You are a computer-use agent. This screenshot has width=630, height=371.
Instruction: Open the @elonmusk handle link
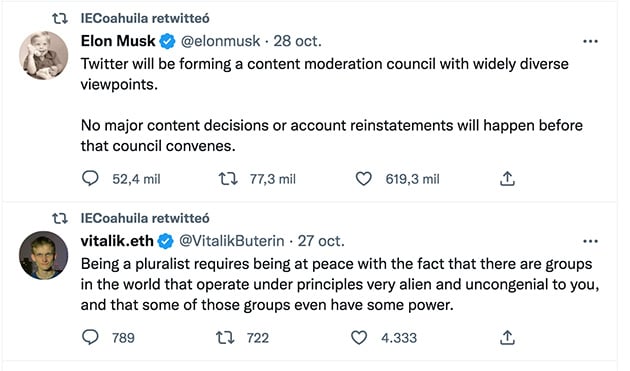221,41
